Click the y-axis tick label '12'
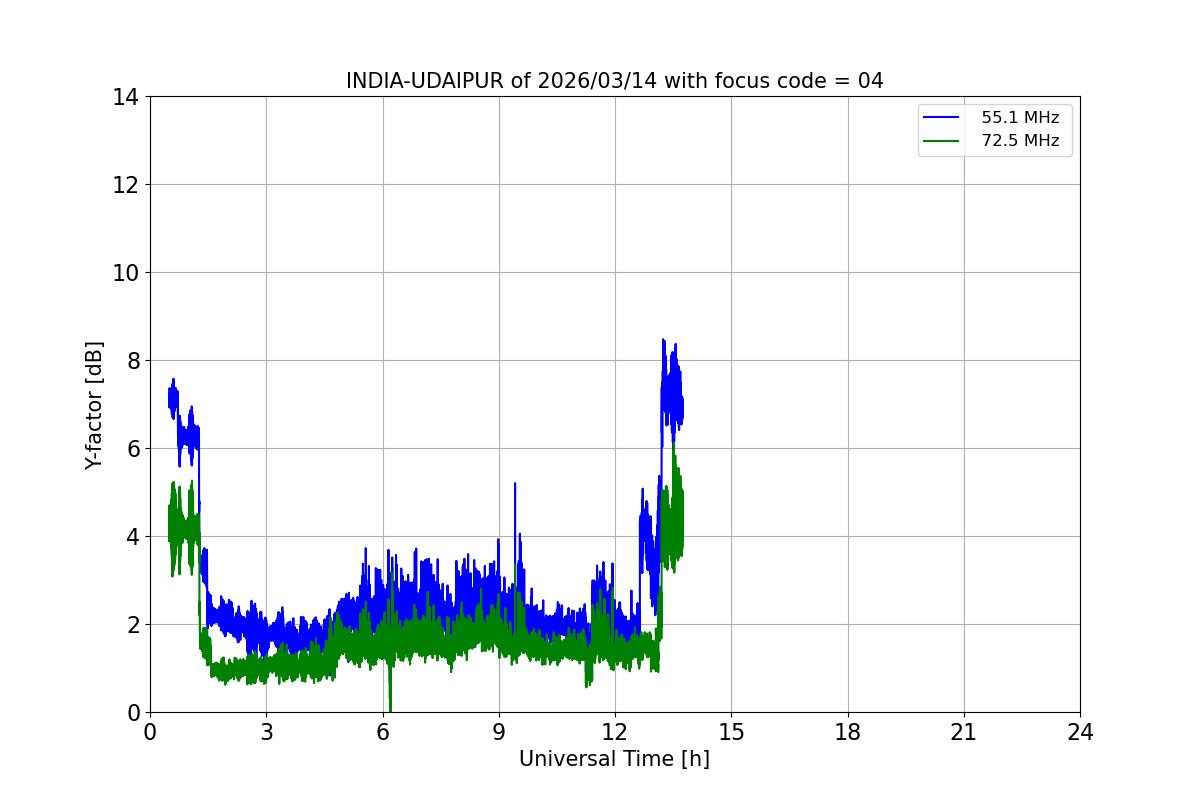The image size is (1200, 800). point(126,185)
